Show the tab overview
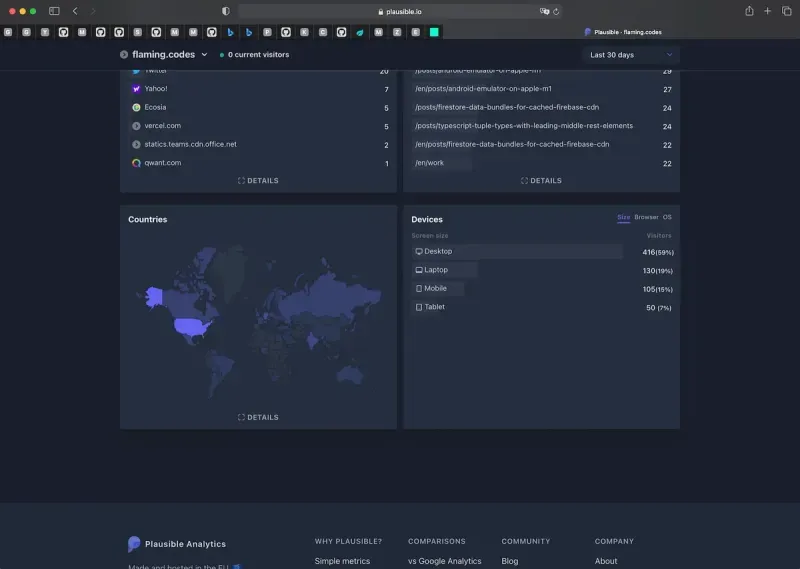 tap(786, 11)
